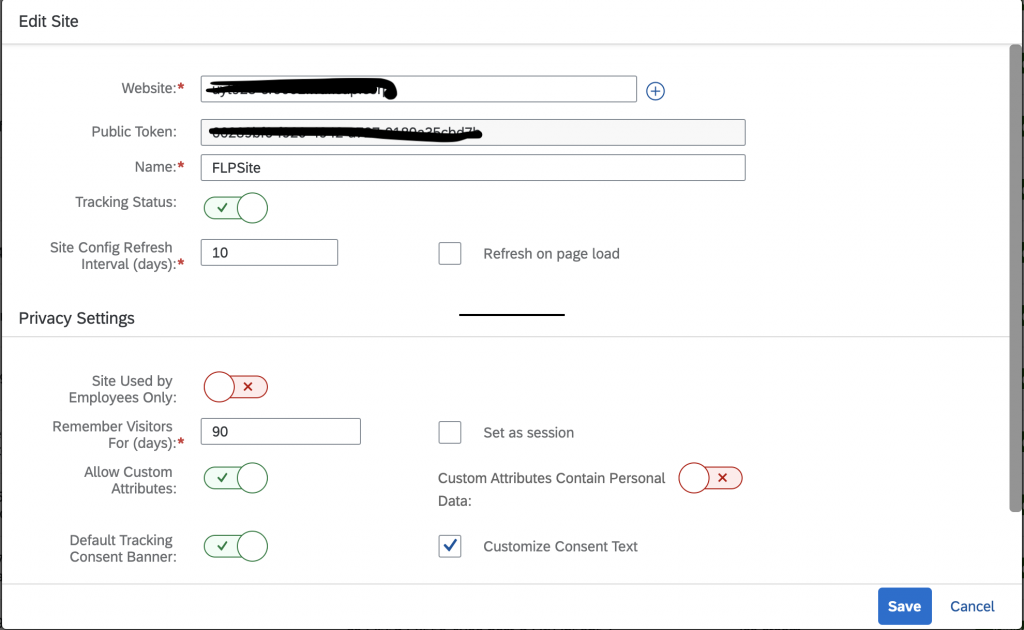Click the plus icon beside Website field

(655, 91)
